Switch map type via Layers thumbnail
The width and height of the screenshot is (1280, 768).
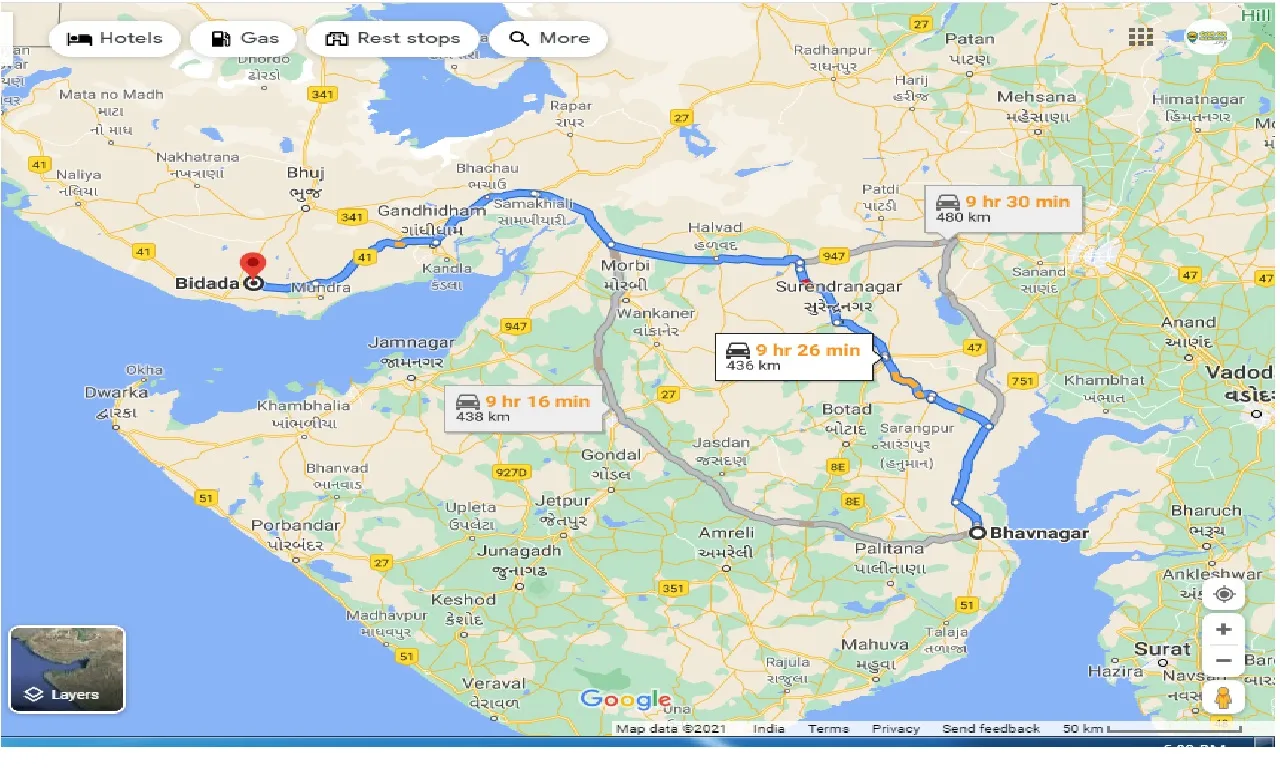click(x=67, y=669)
